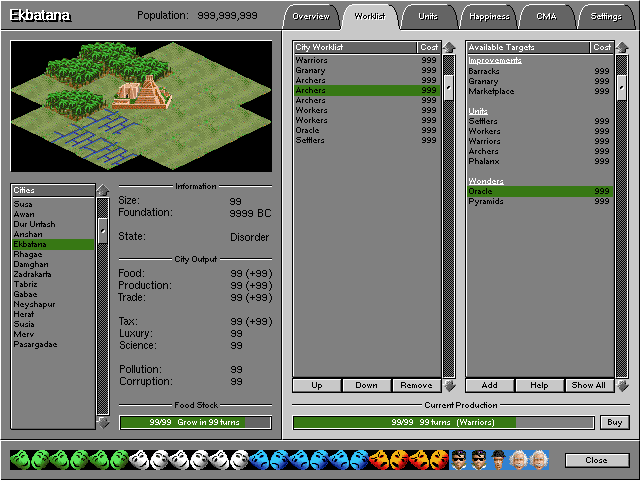Close the city dialog
The width and height of the screenshot is (640, 480).
point(596,460)
